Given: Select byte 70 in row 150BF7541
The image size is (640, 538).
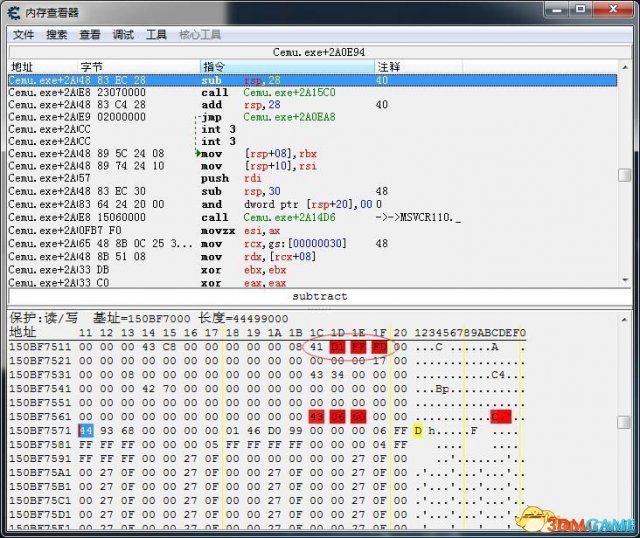Looking at the screenshot, I should tap(169, 389).
